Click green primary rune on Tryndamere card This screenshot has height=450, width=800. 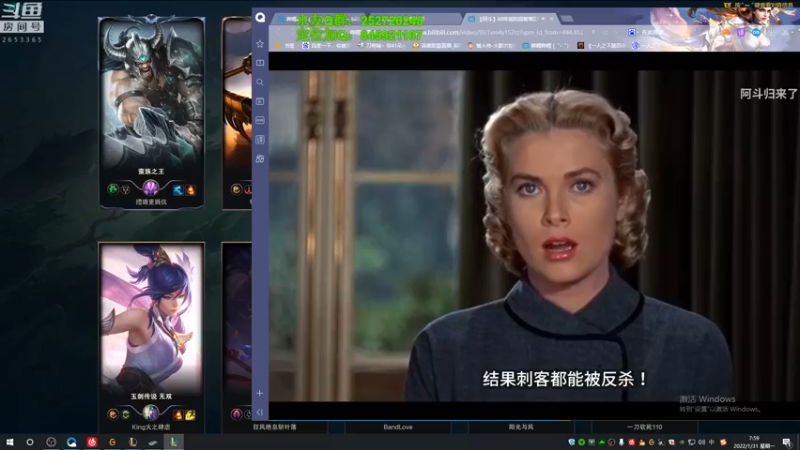113,189
